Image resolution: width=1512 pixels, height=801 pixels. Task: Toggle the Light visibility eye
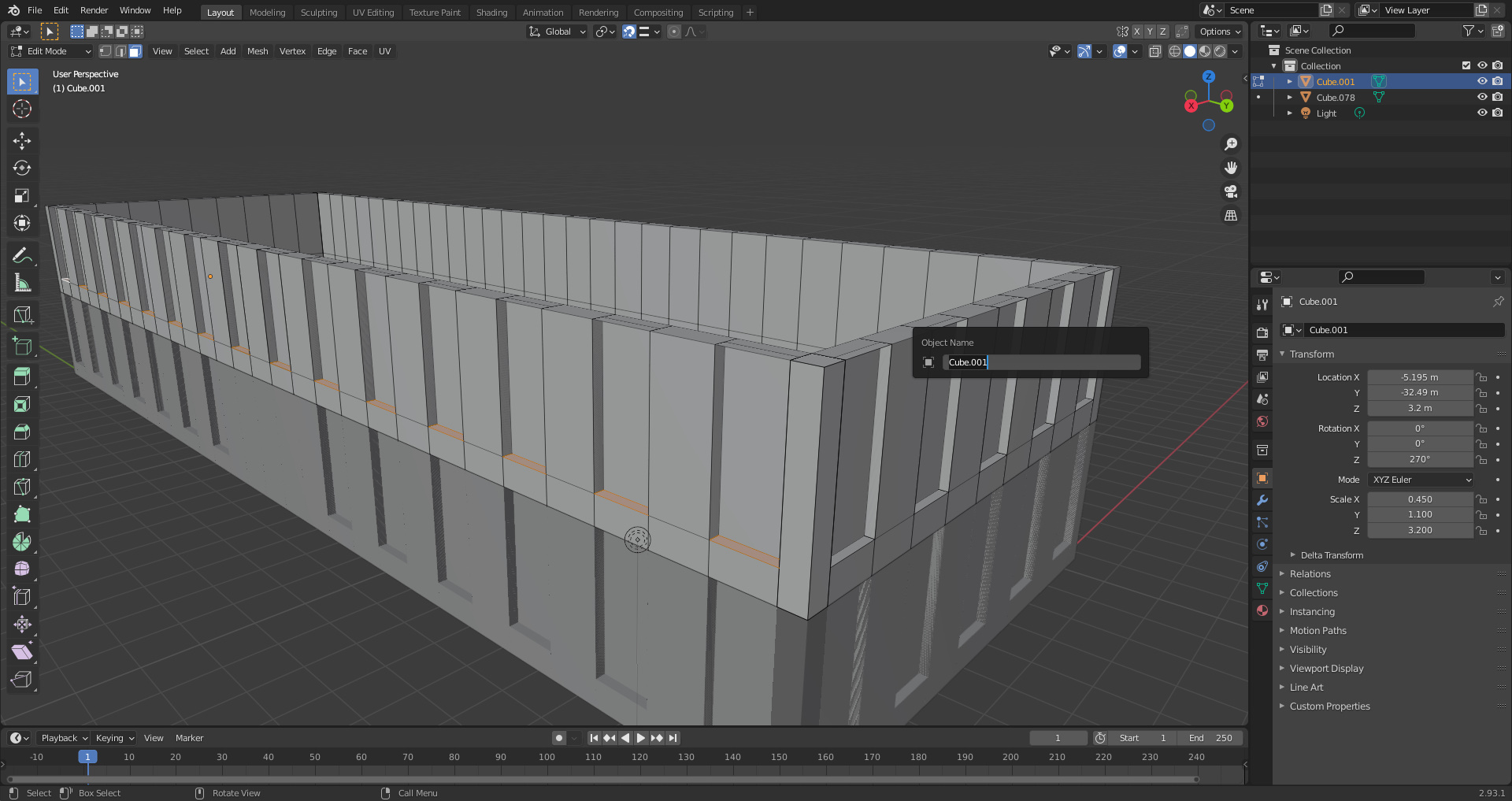(x=1481, y=113)
